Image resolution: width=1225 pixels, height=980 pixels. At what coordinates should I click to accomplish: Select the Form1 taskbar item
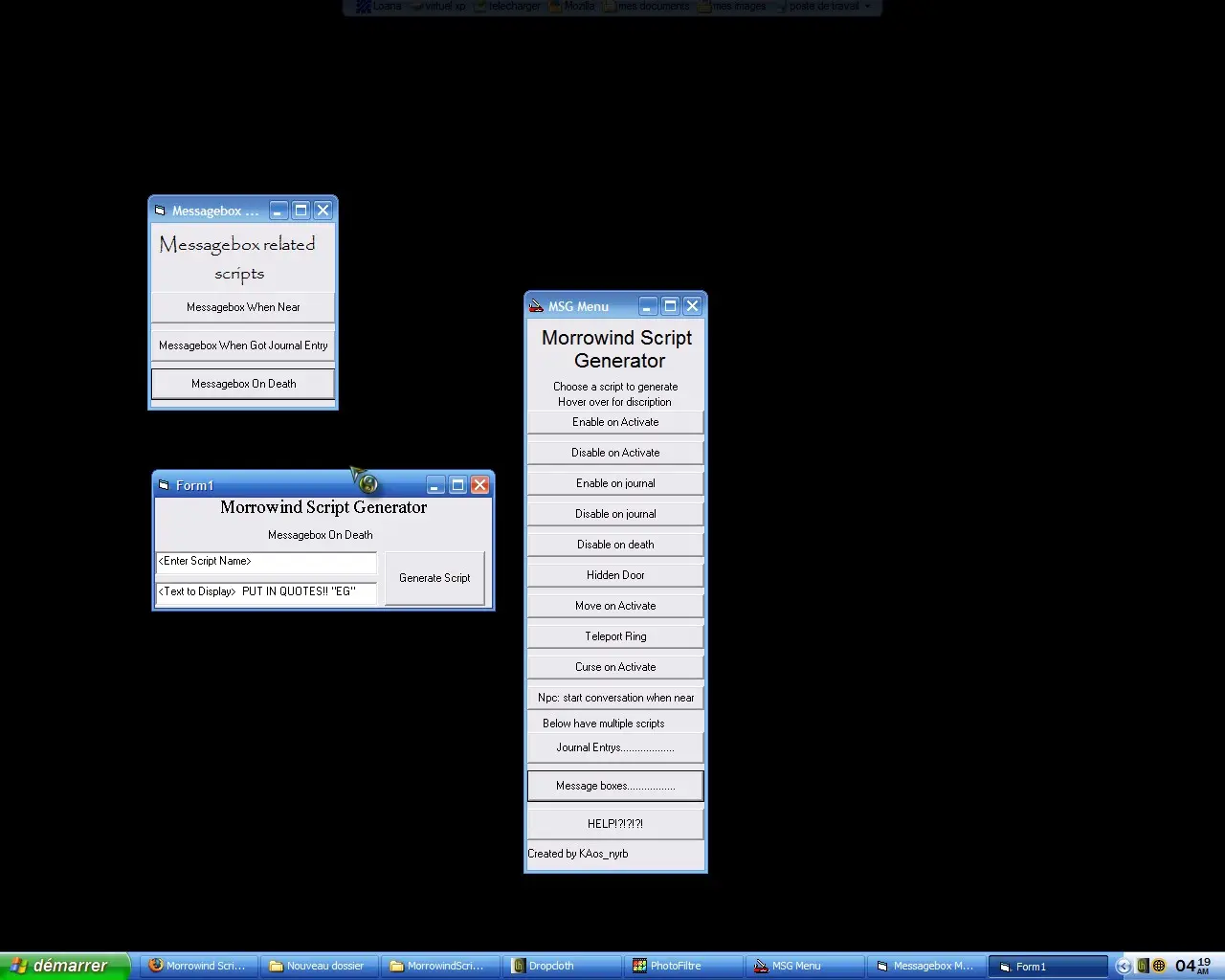pyautogui.click(x=1047, y=967)
